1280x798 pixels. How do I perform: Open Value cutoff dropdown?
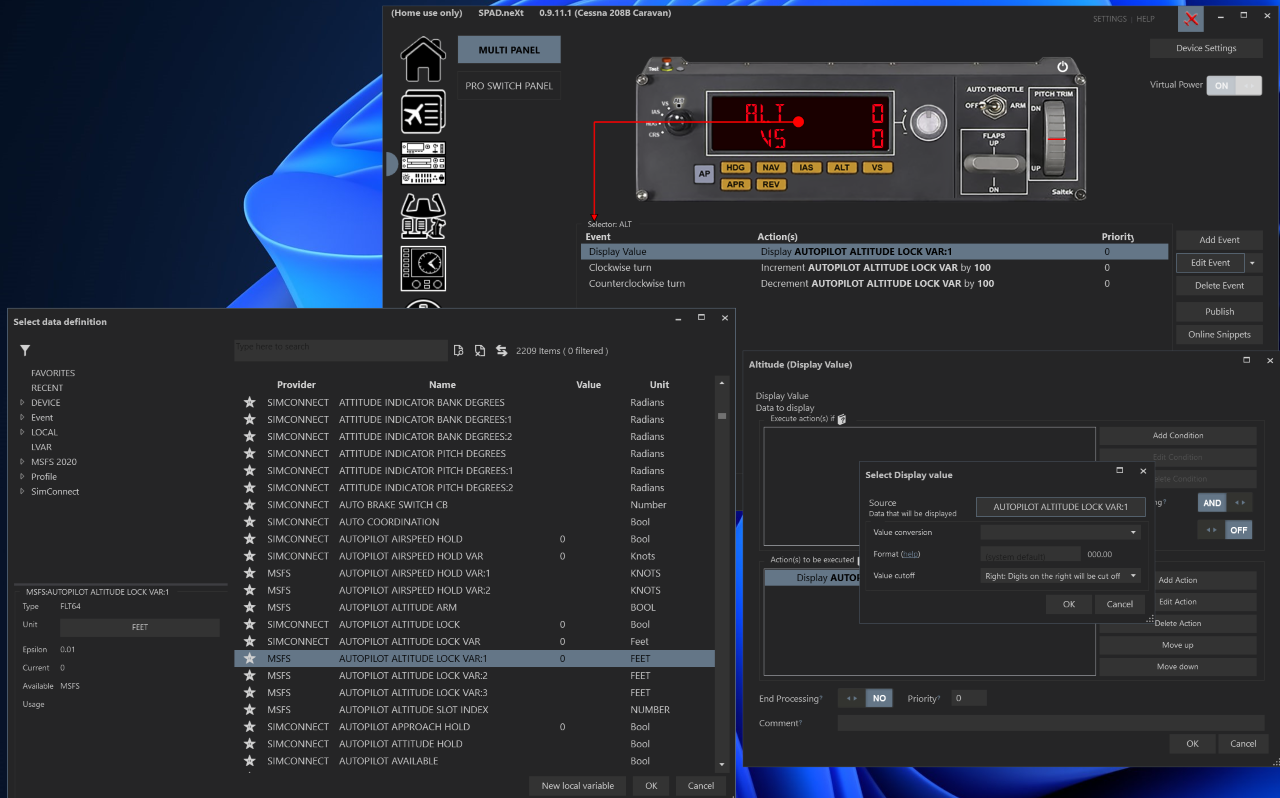[x=1060, y=576]
